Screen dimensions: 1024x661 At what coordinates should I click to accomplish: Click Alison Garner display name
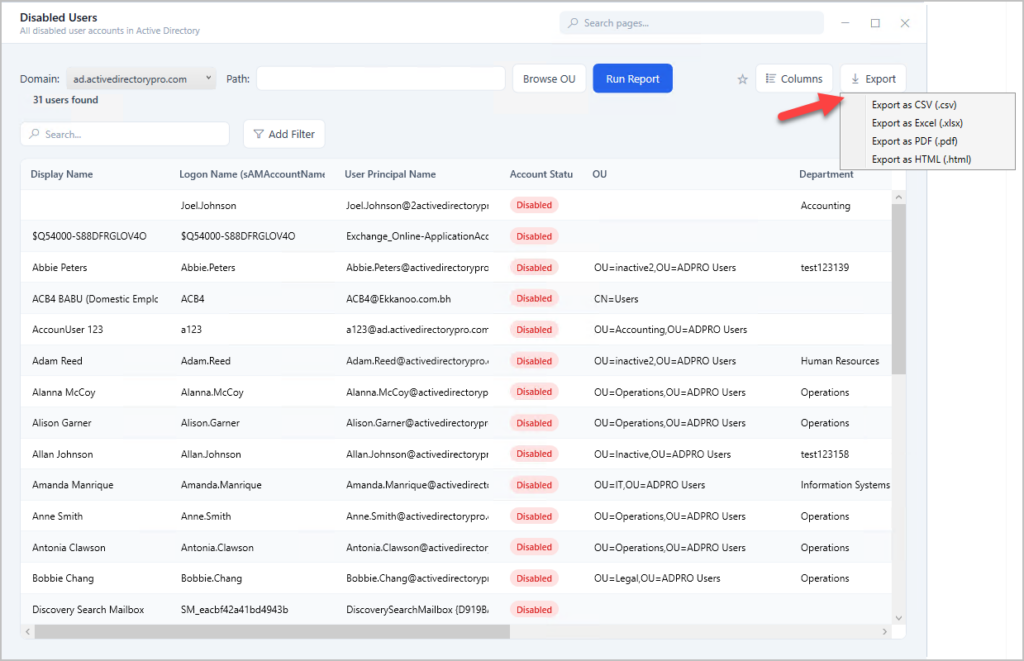coord(62,423)
